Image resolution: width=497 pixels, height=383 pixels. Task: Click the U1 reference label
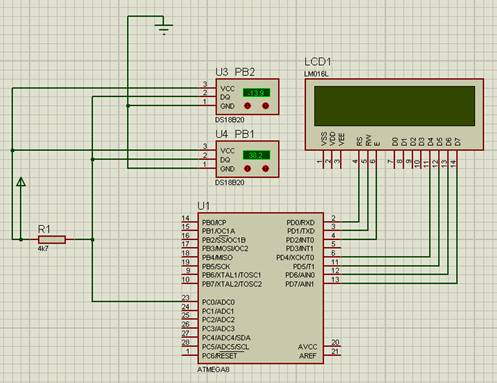[x=204, y=206]
